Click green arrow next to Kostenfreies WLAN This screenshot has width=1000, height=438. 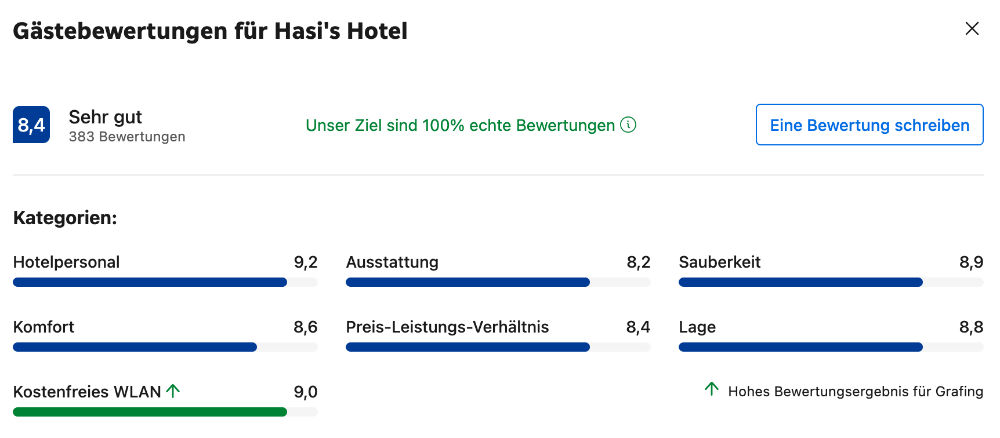click(173, 391)
